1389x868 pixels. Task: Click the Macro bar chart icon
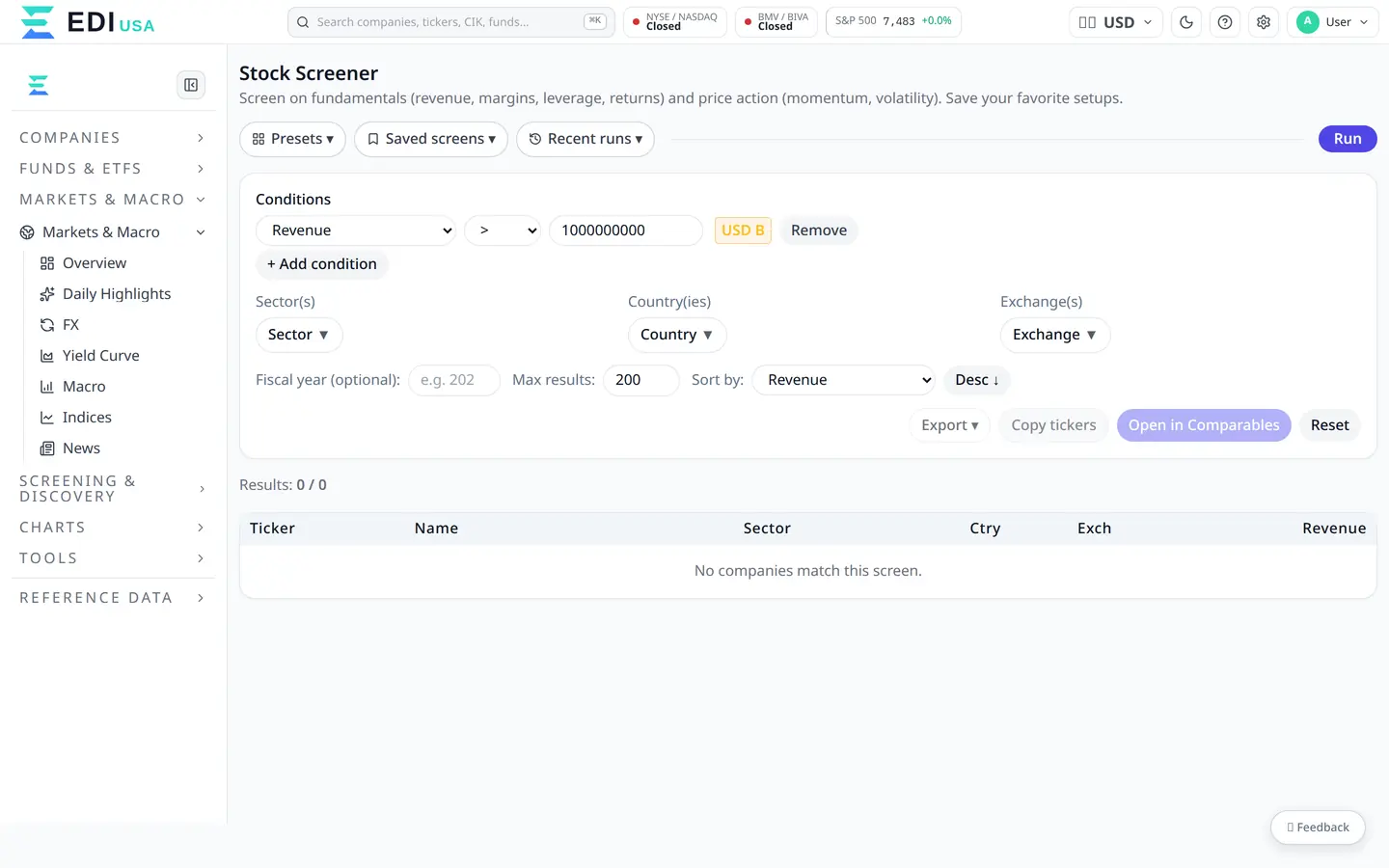click(x=46, y=387)
